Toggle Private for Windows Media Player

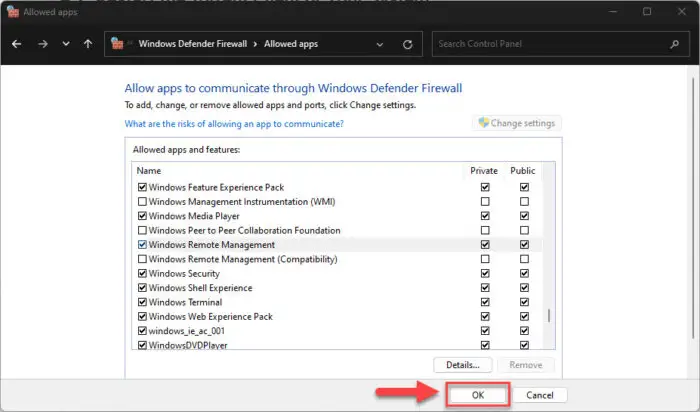click(x=485, y=216)
